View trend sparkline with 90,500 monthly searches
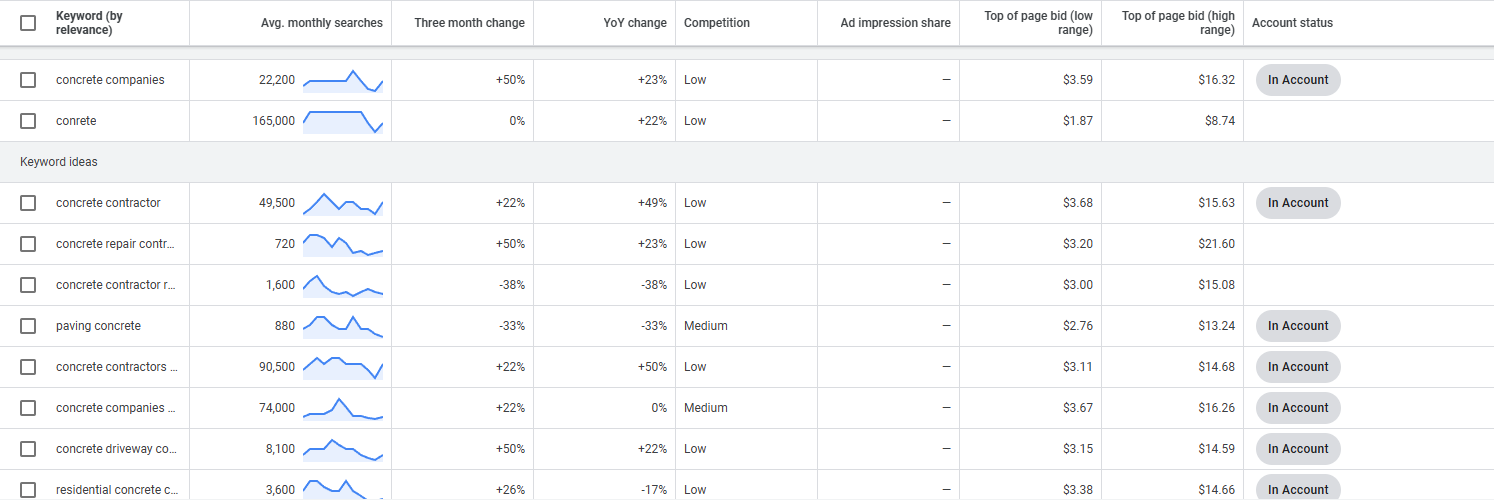The width and height of the screenshot is (1494, 500). pyautogui.click(x=343, y=367)
